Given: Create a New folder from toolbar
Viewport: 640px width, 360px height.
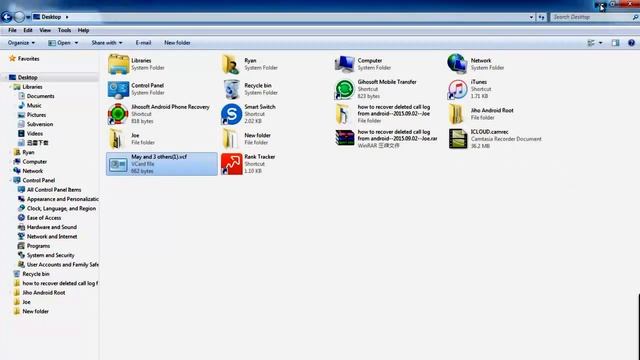Looking at the screenshot, I should coord(177,43).
